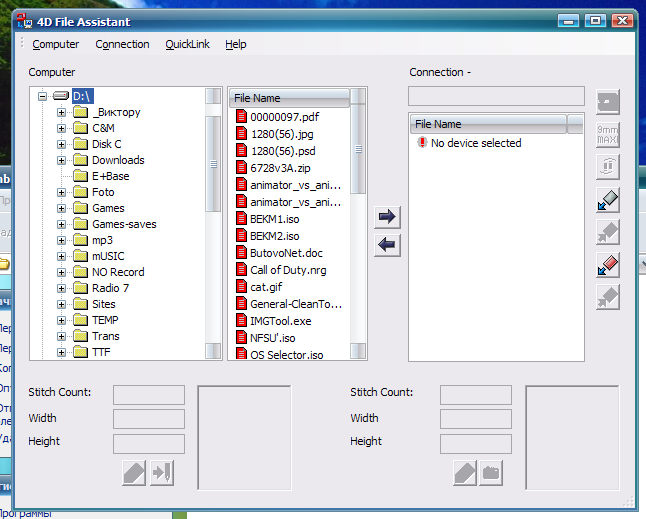Expand the Downloads folder tree node
The image size is (646, 519).
pyautogui.click(x=61, y=160)
